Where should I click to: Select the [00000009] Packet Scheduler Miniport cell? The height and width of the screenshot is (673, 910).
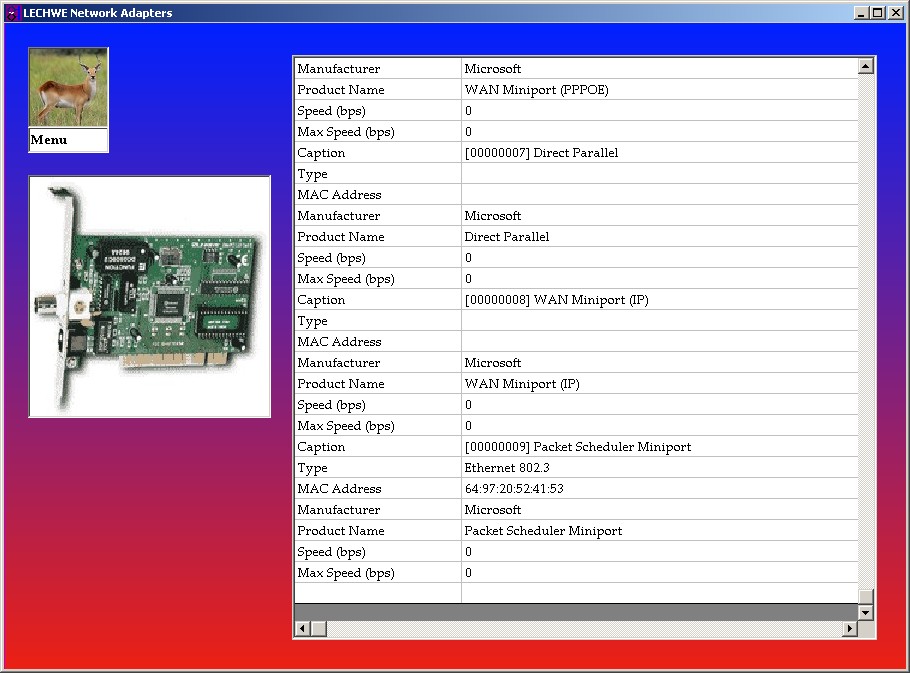pyautogui.click(x=577, y=447)
